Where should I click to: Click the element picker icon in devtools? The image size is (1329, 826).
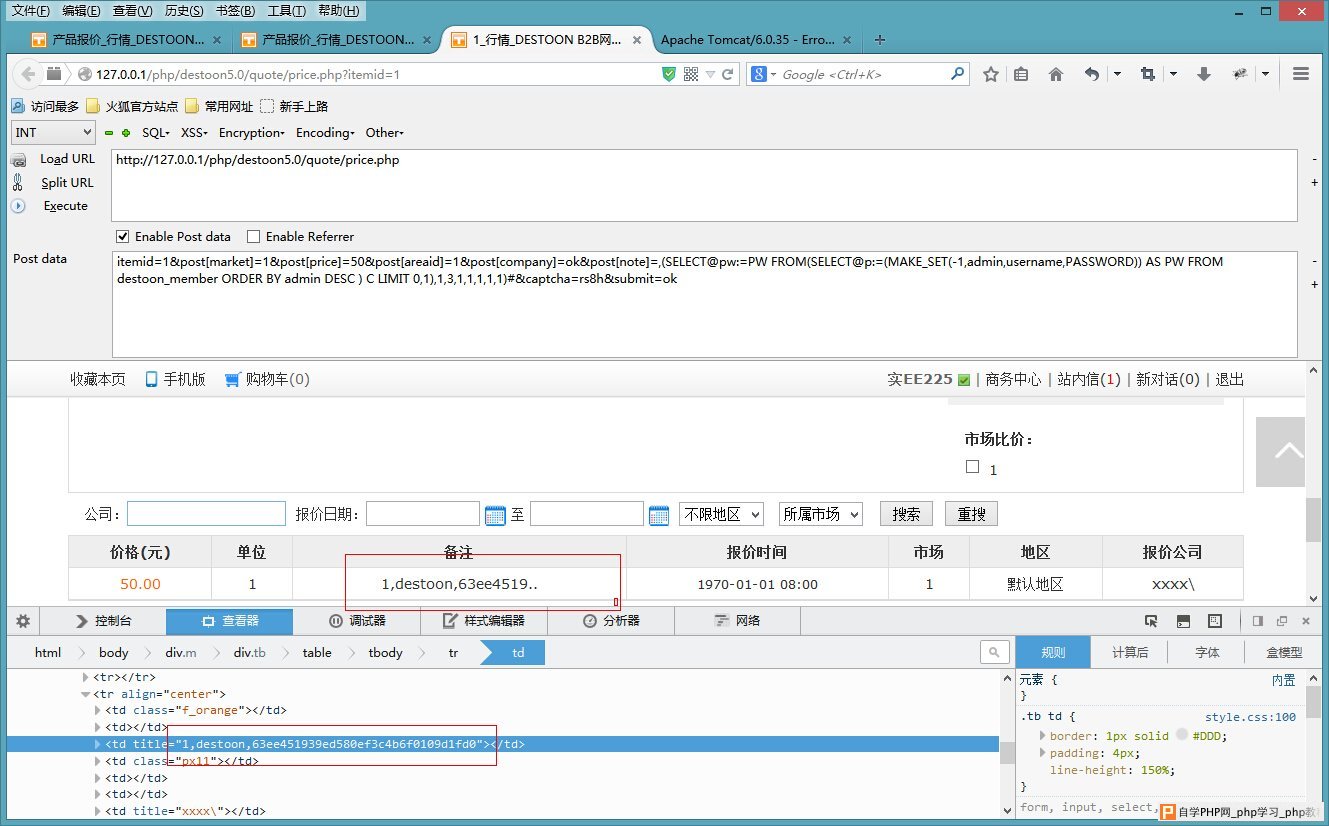[x=1151, y=621]
